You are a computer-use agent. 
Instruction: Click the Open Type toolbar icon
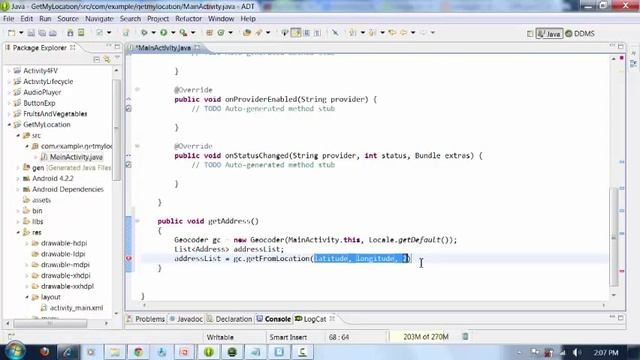tap(247, 33)
